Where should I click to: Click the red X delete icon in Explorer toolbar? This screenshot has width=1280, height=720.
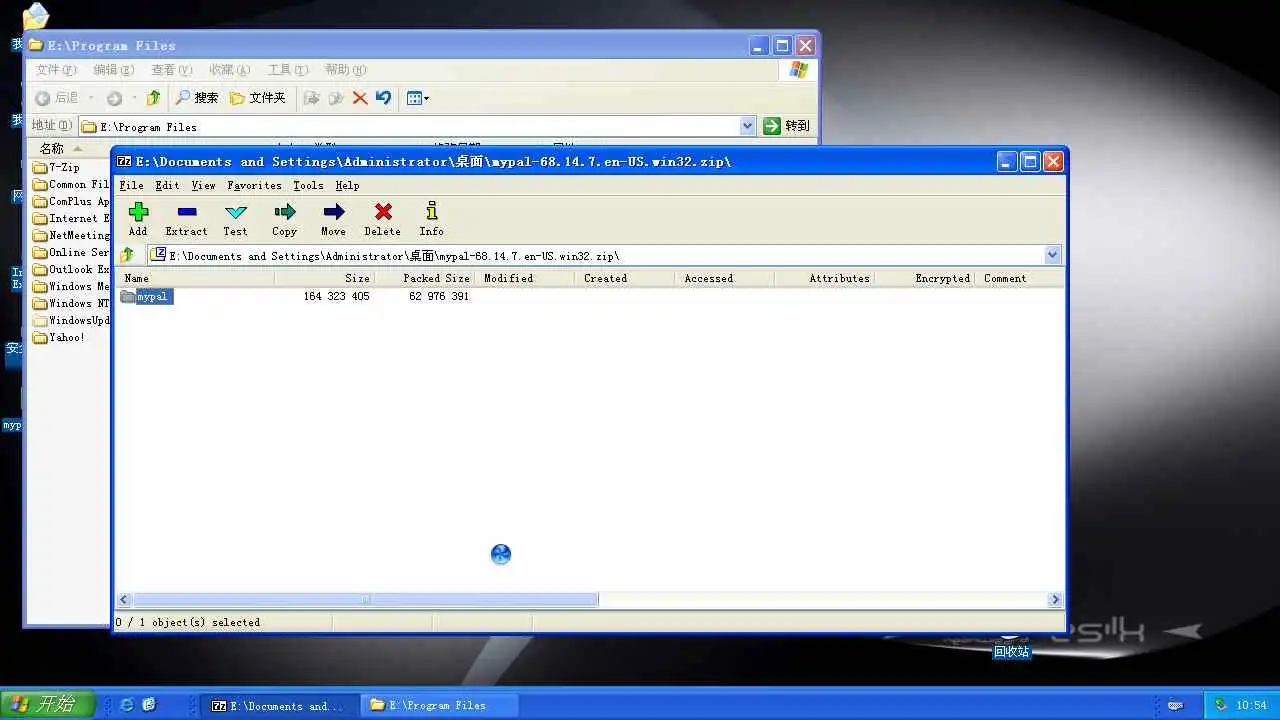click(x=360, y=98)
